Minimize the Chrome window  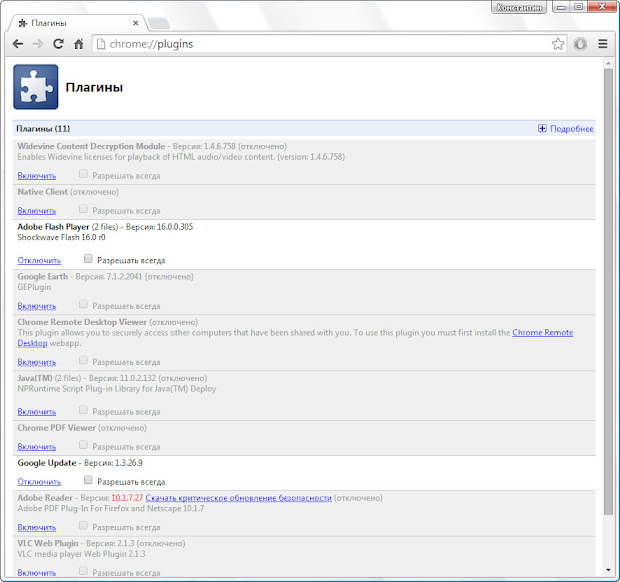pyautogui.click(x=560, y=7)
